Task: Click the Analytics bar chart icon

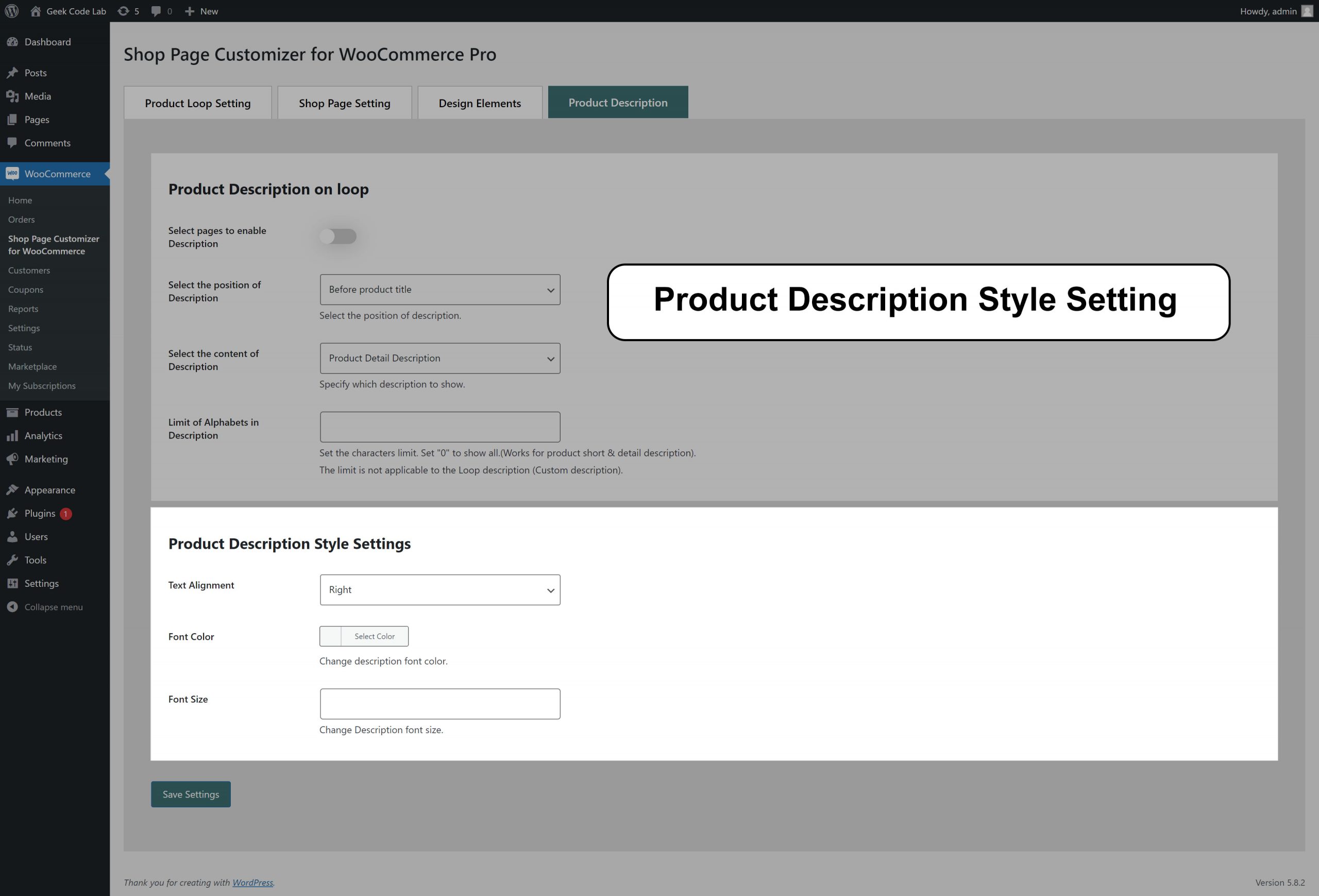Action: click(x=12, y=436)
